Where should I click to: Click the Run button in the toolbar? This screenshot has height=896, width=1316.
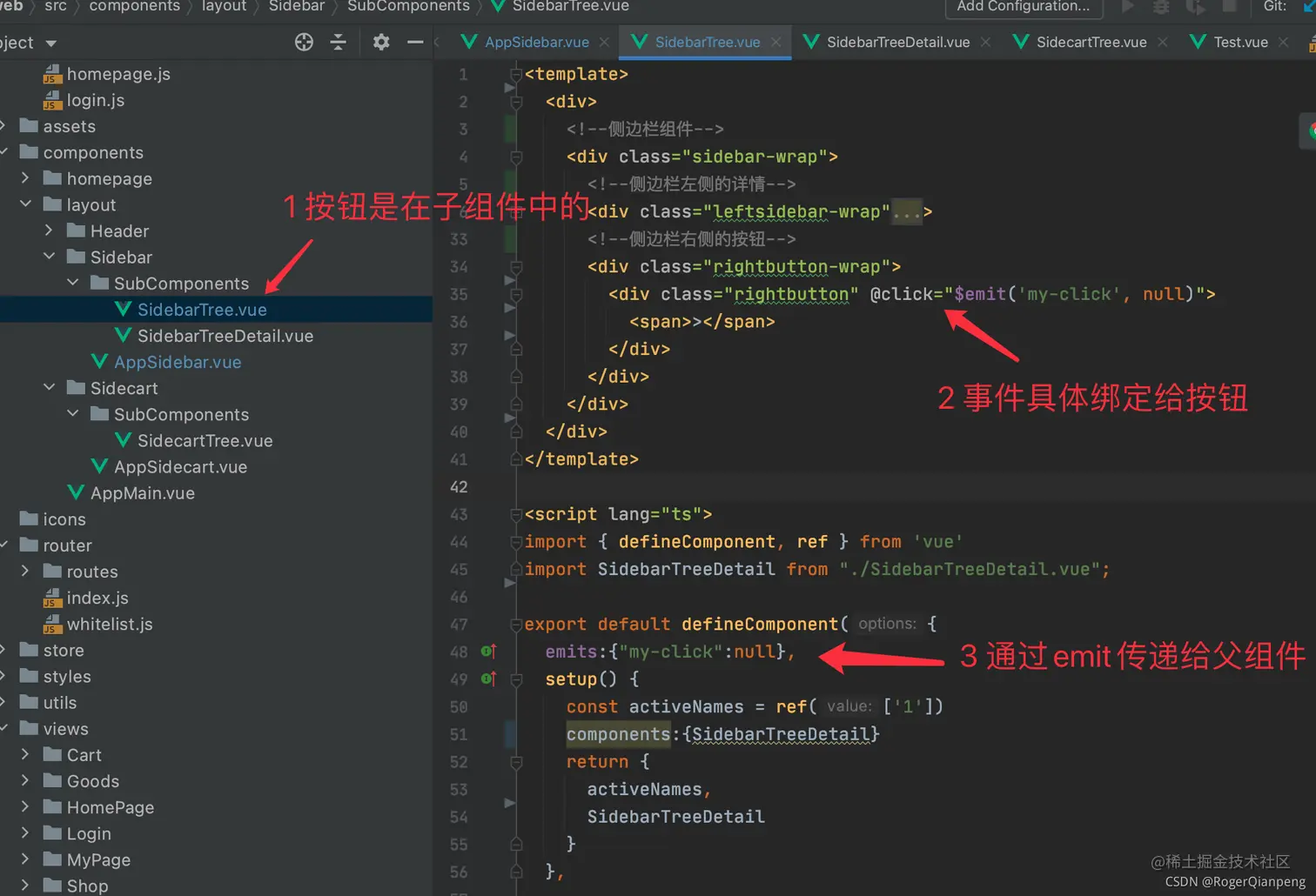coord(1128,7)
